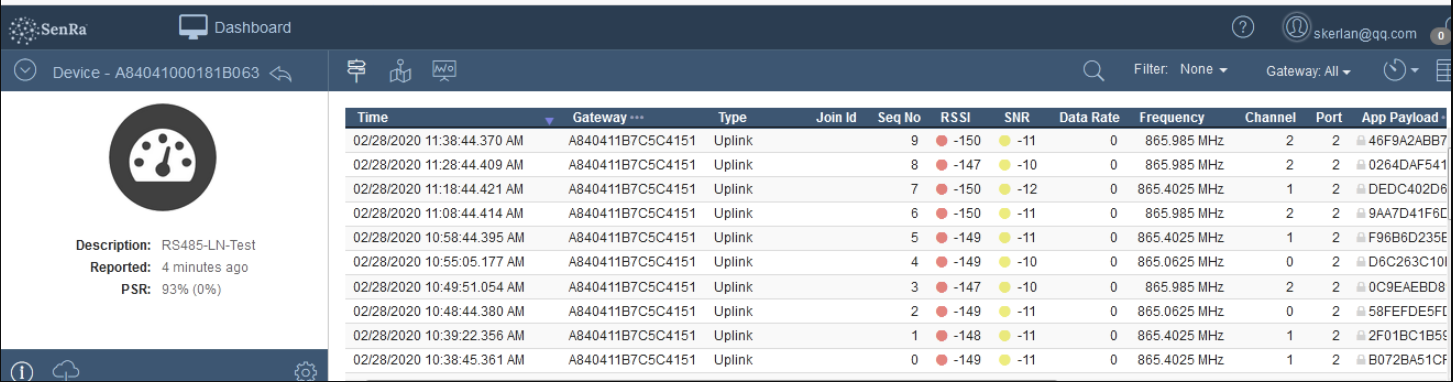1453x382 pixels.
Task: Click the back arrows beside device name
Action: pos(281,73)
